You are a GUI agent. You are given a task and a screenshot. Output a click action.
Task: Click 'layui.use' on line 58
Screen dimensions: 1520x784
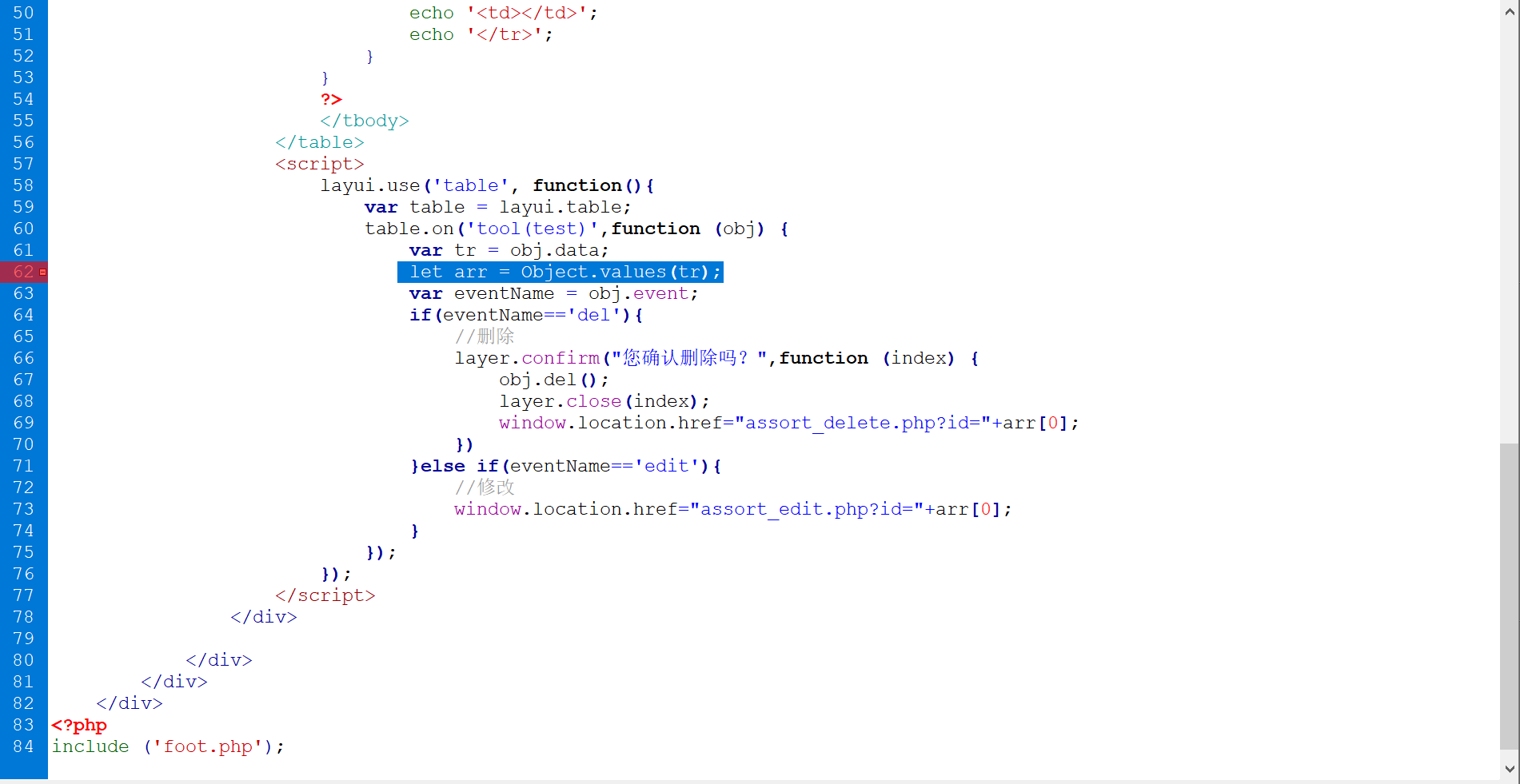click(x=370, y=185)
